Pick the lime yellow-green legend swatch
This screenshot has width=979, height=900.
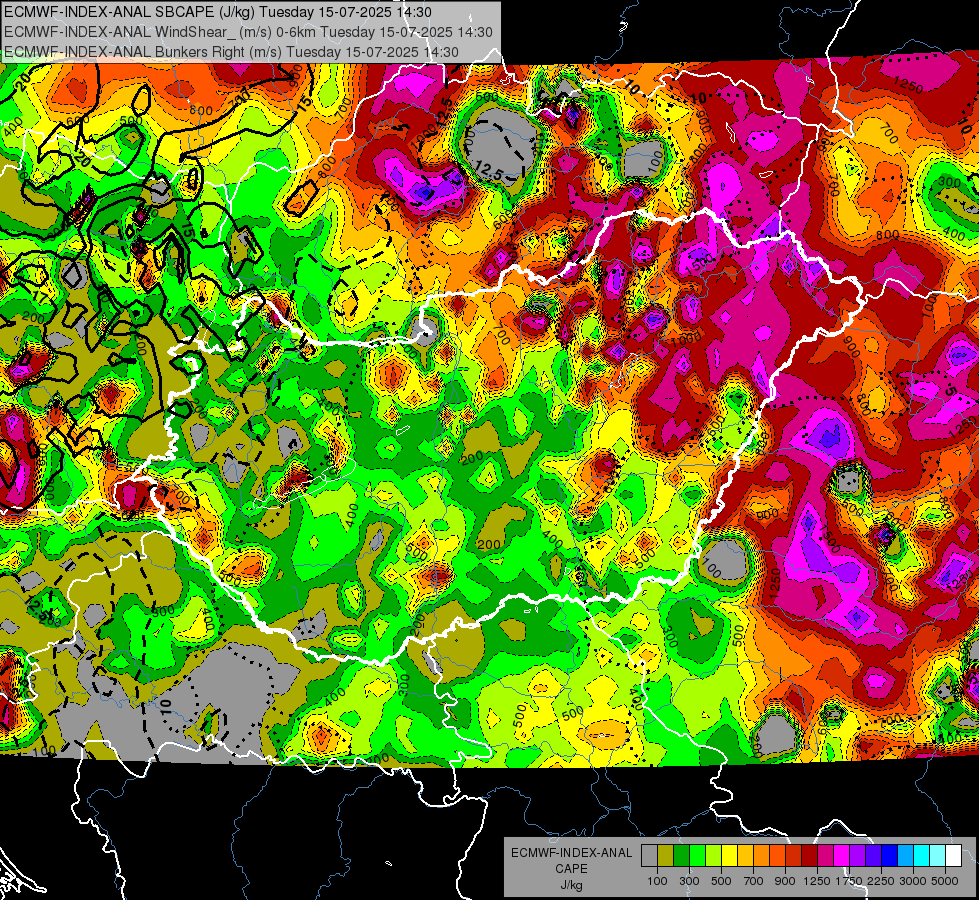714,856
